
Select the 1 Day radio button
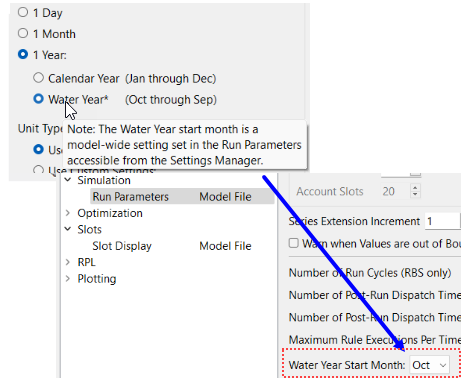(23, 12)
